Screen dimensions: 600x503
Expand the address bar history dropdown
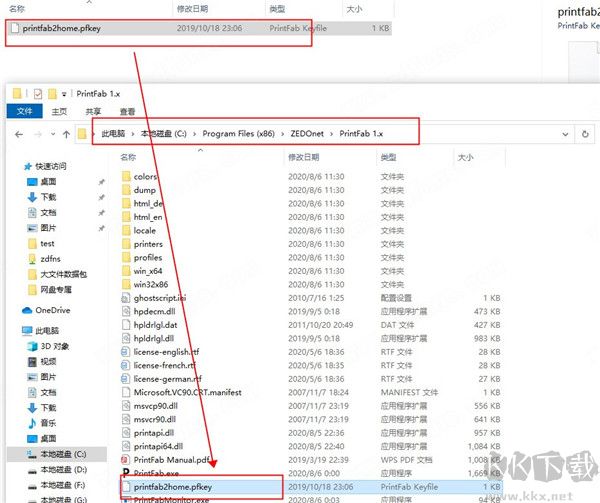(x=565, y=134)
